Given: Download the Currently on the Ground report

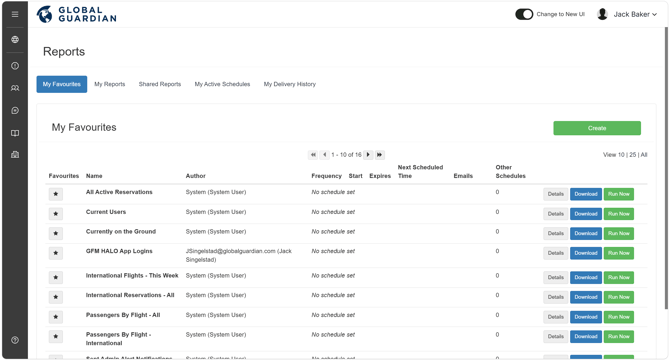Looking at the screenshot, I should pos(586,233).
